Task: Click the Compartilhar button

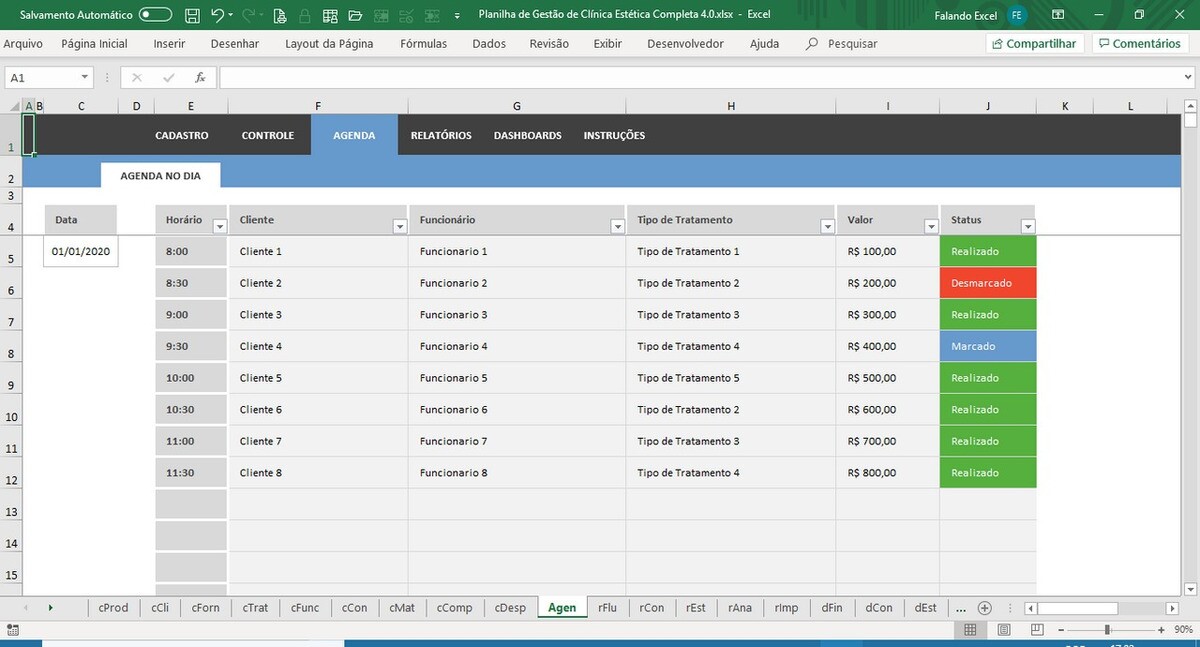Action: pos(1034,44)
